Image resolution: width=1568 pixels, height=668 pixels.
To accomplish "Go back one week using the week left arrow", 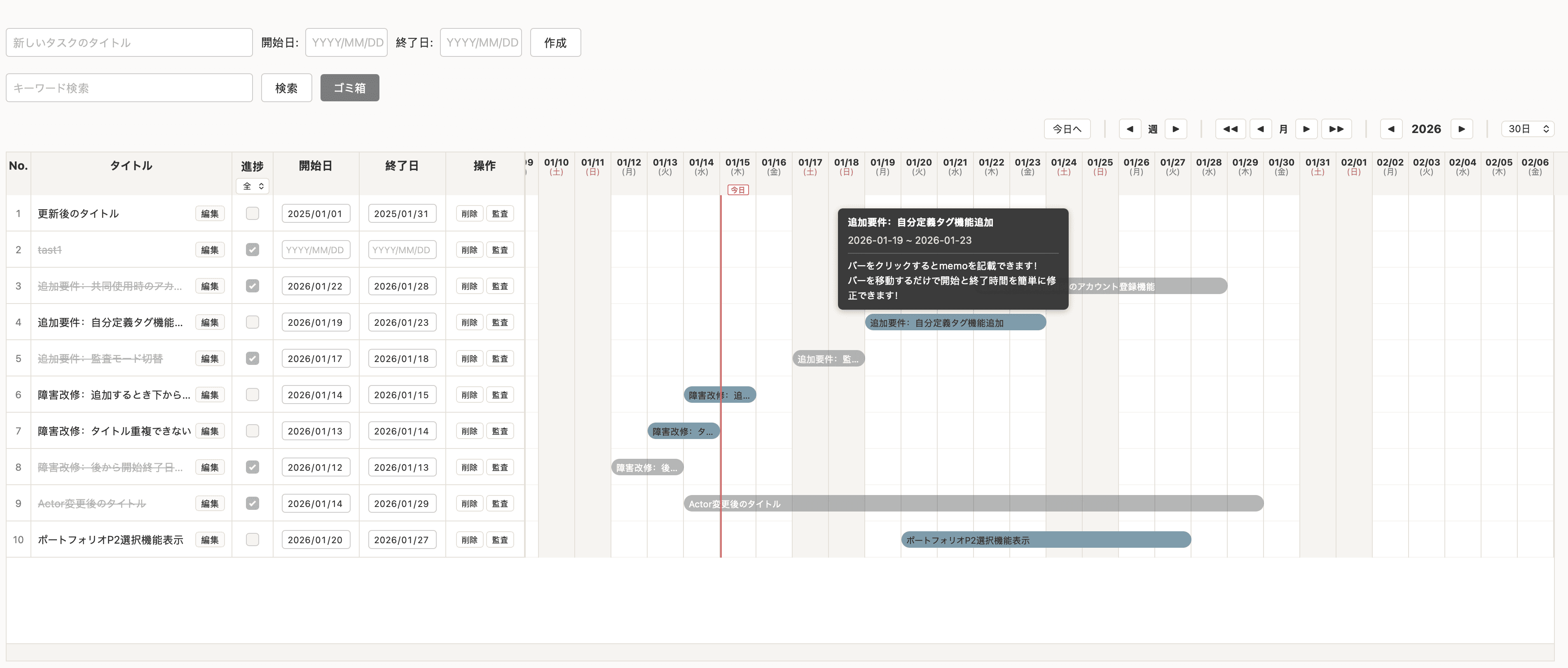I will coord(1130,129).
